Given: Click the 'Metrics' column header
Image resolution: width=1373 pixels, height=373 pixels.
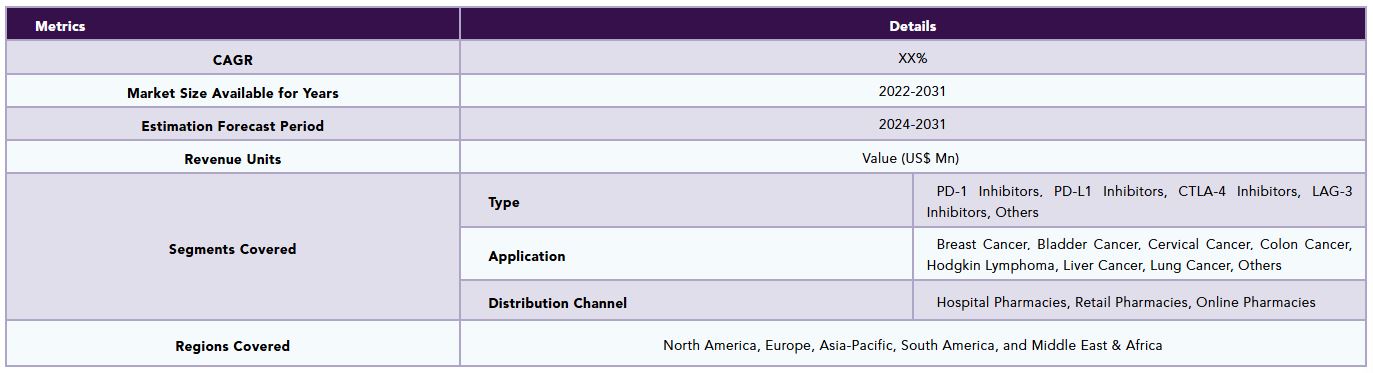Looking at the screenshot, I should click(233, 25).
